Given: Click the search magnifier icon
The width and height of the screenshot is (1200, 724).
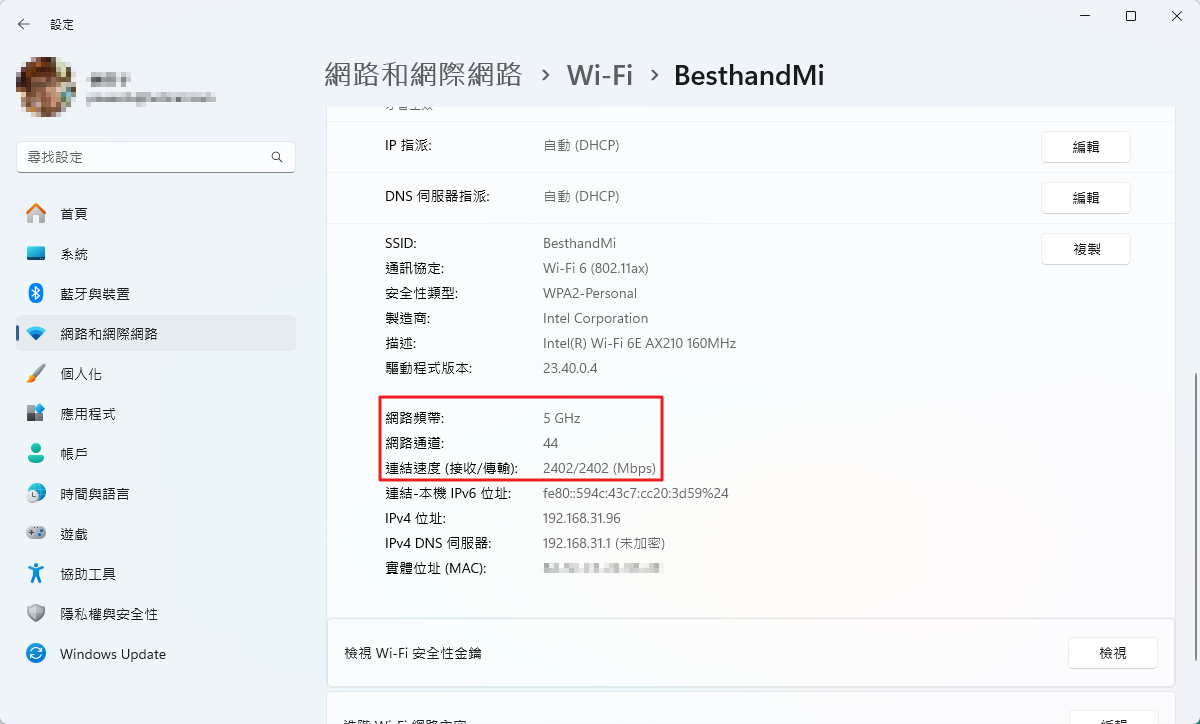Looking at the screenshot, I should point(277,158).
